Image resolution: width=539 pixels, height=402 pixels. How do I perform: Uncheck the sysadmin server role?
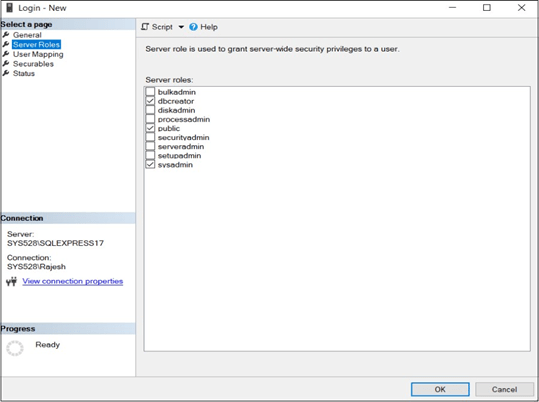(150, 164)
